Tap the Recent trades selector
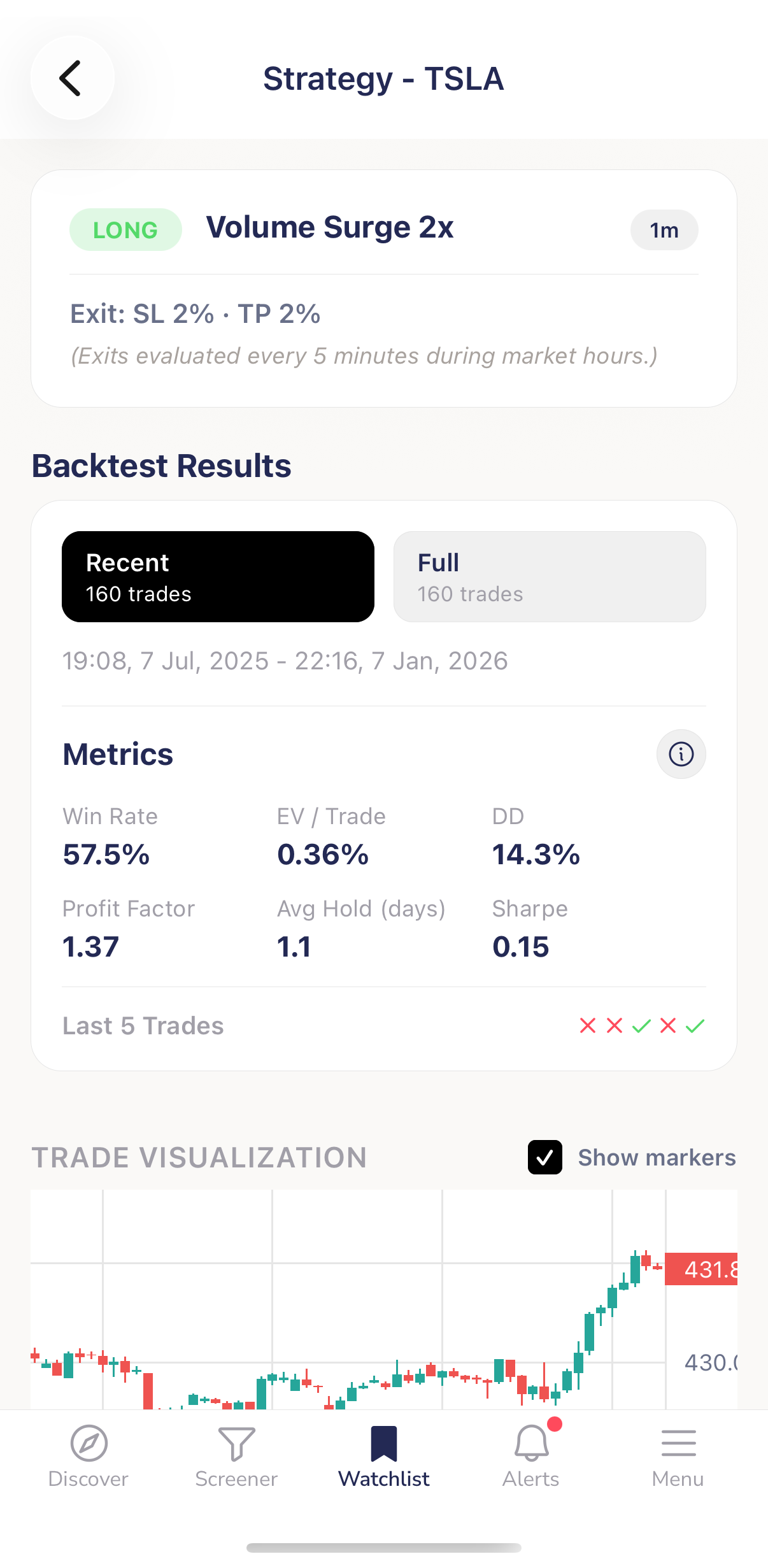768x1568 pixels. coord(218,576)
